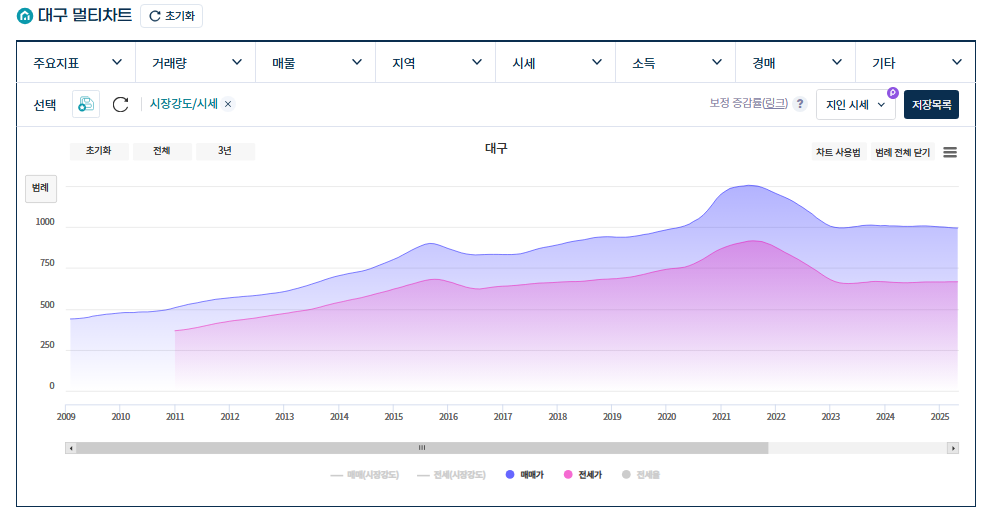
Task: Open the 지인 시세 dropdown
Action: [x=855, y=104]
